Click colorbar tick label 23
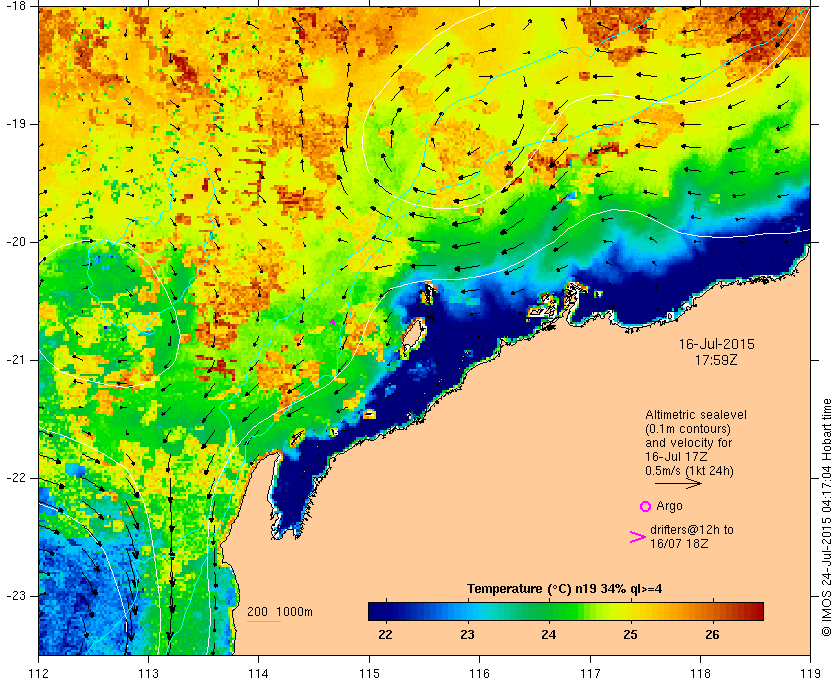Screen dimensions: 840x680 click(467, 635)
